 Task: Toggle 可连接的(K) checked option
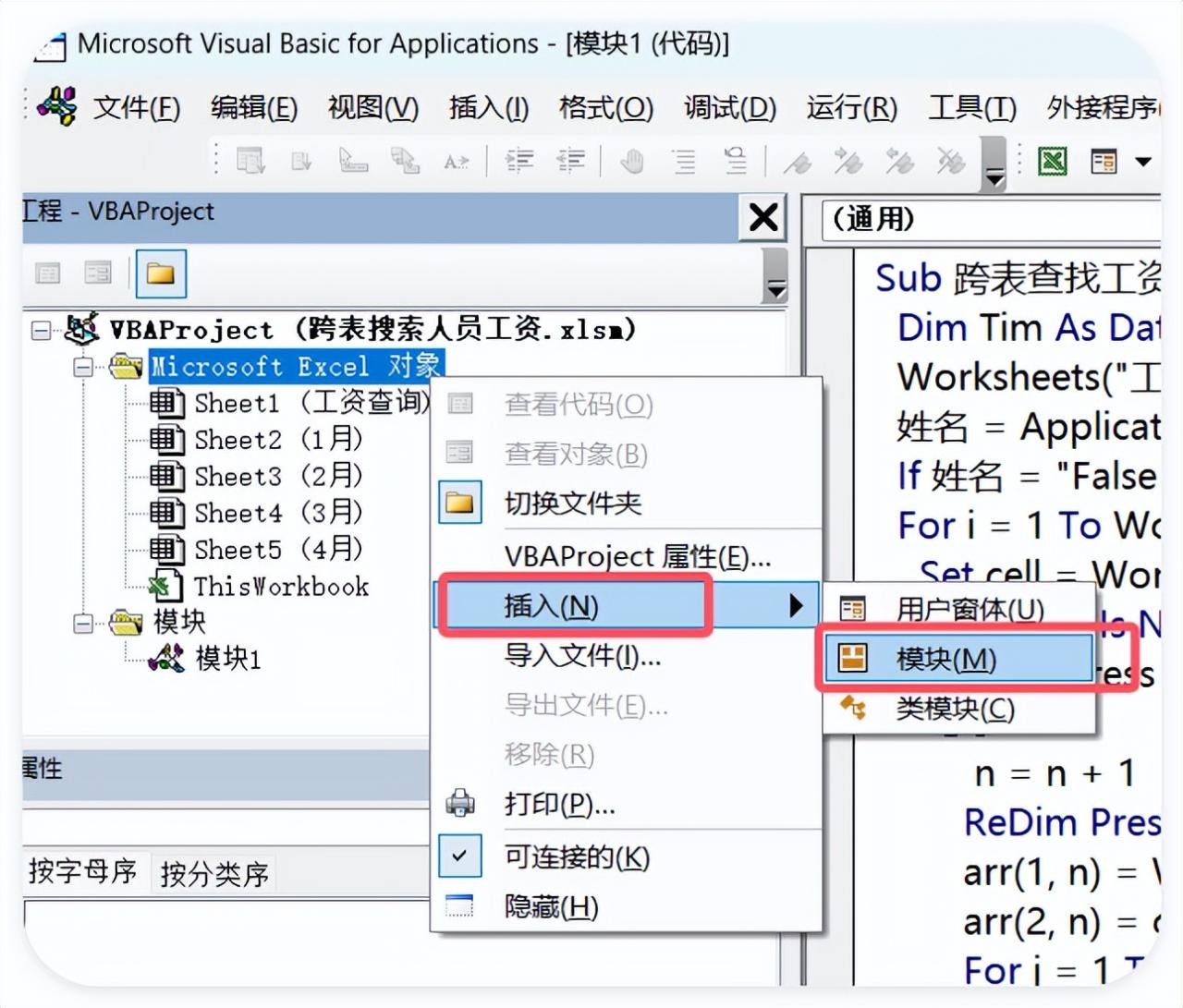[627, 857]
